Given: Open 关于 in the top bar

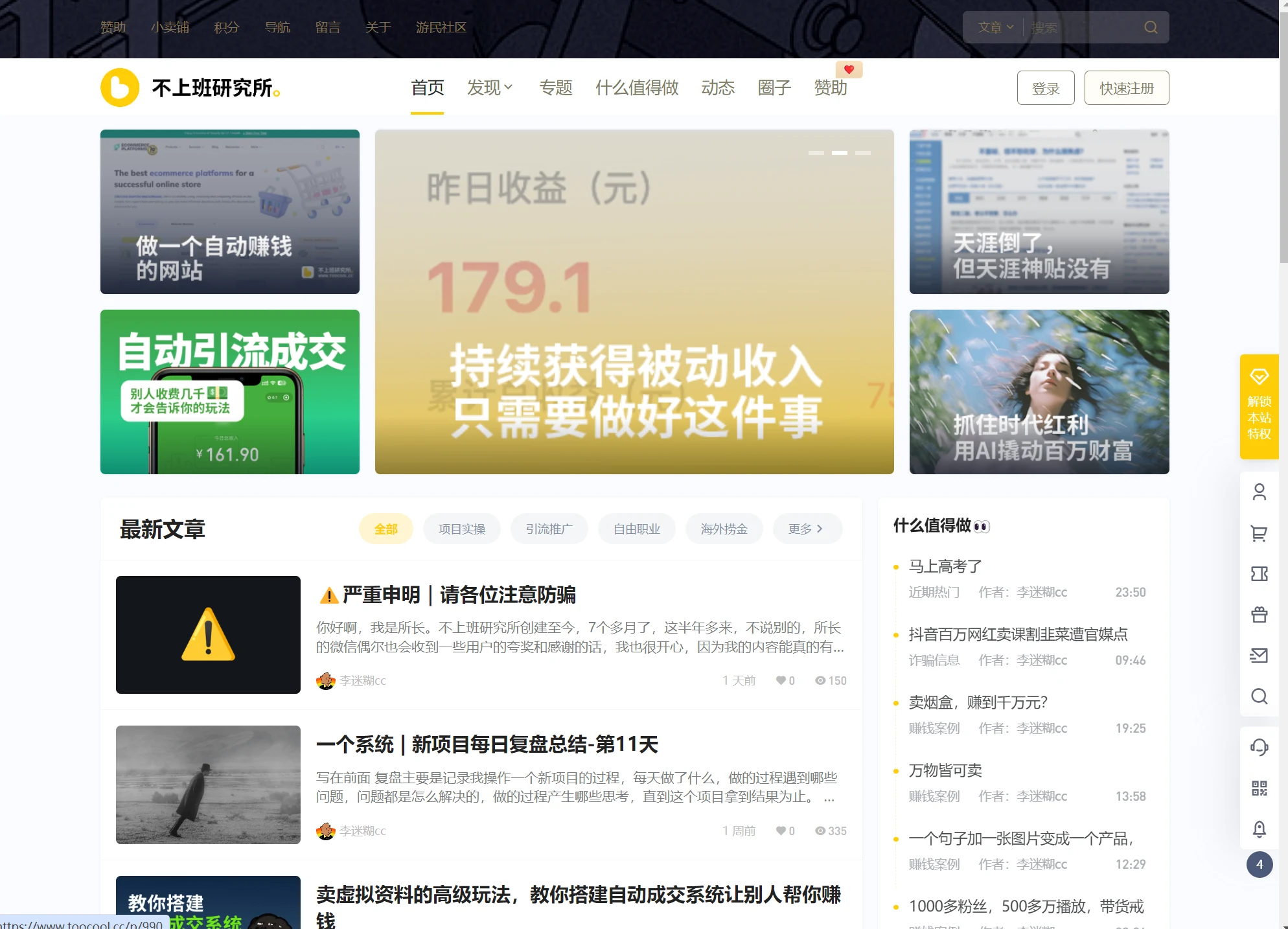Looking at the screenshot, I should 378,27.
